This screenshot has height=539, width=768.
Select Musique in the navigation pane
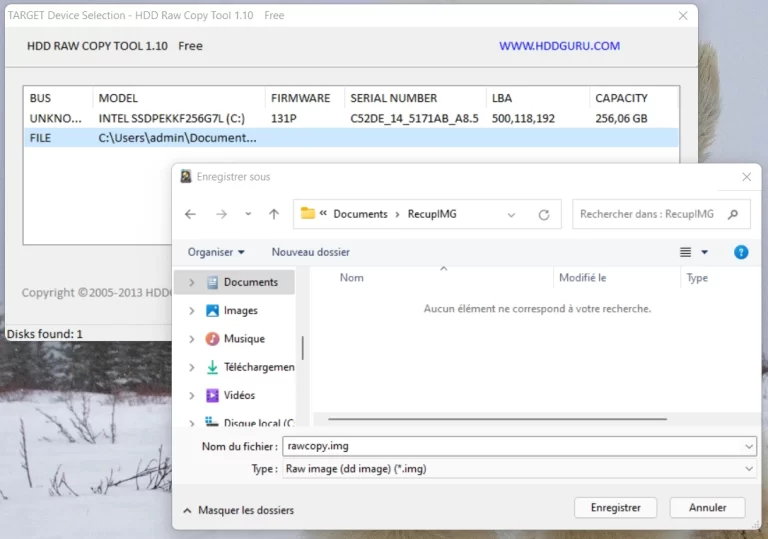244,339
